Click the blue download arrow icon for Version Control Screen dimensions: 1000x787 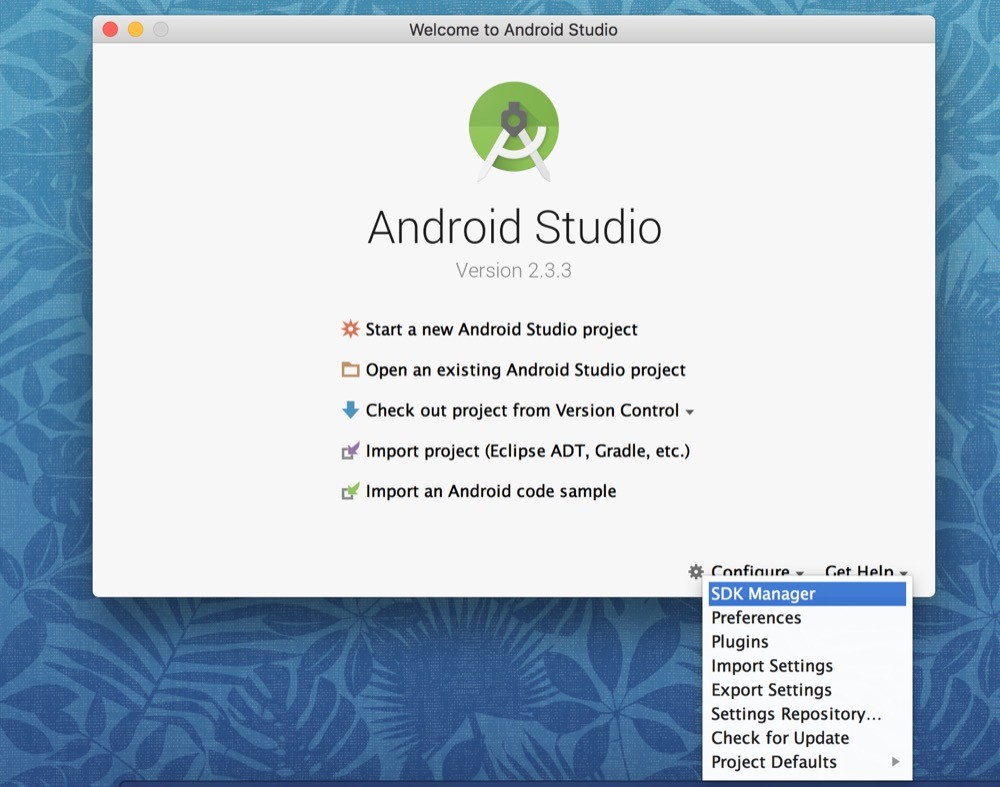(352, 409)
